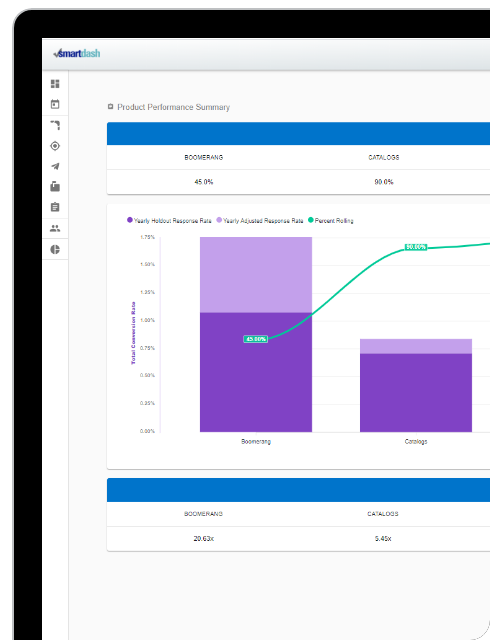Click Boomerang dark purple holdout bar
Screen dimensions: 490x640
(256, 372)
